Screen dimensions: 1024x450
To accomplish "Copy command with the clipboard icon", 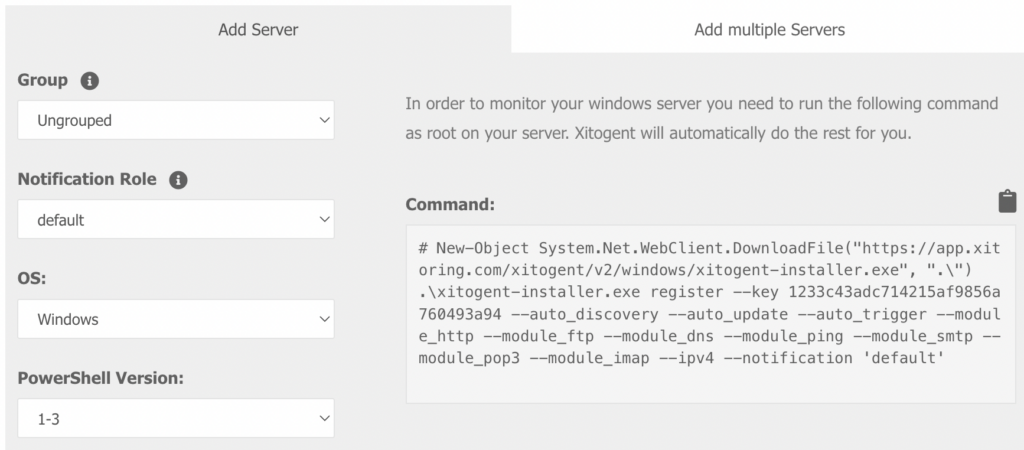I will (x=1008, y=201).
